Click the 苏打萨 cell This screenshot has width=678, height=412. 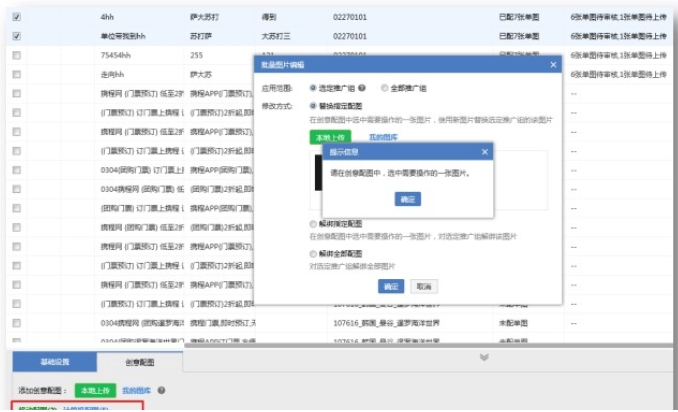[x=201, y=36]
